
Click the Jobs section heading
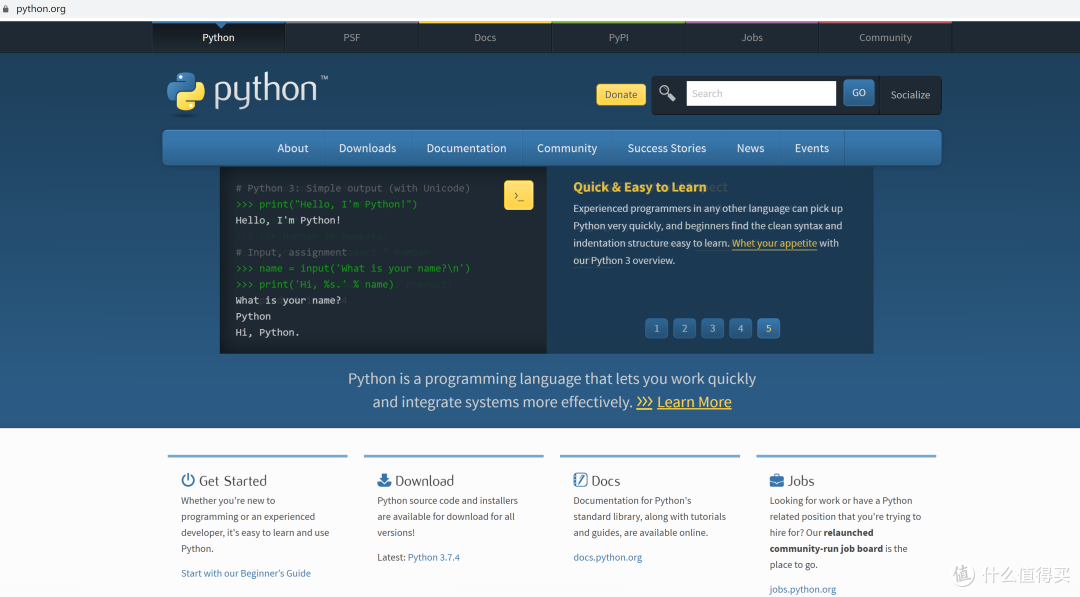click(801, 481)
